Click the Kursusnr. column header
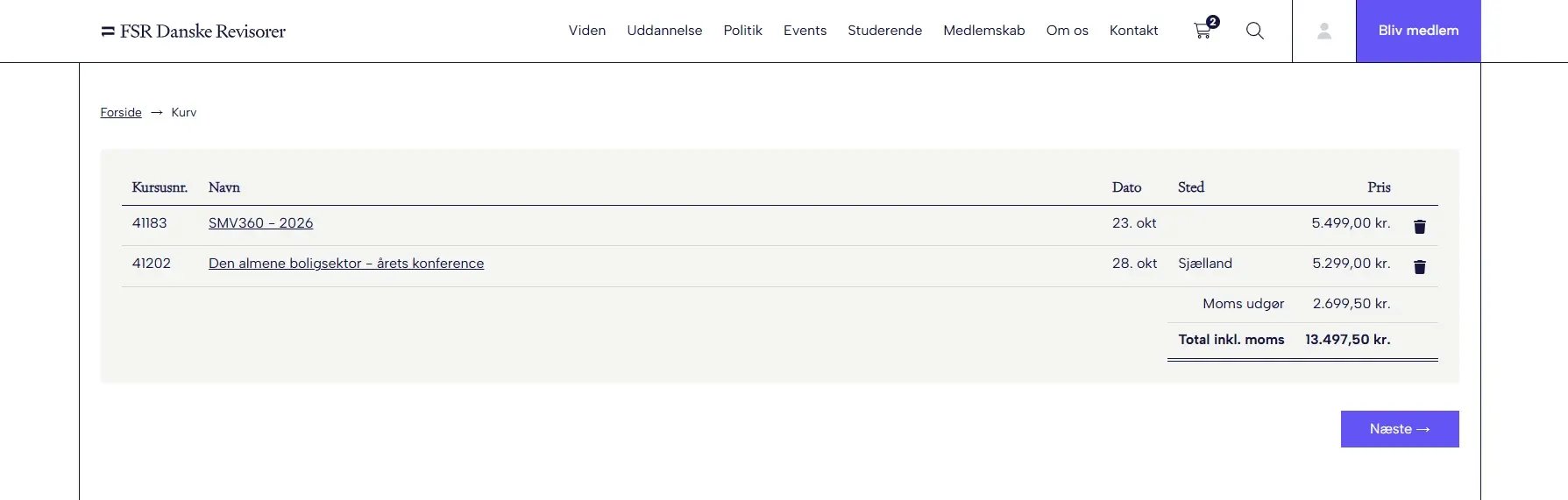This screenshot has height=500, width=1568. 160,187
